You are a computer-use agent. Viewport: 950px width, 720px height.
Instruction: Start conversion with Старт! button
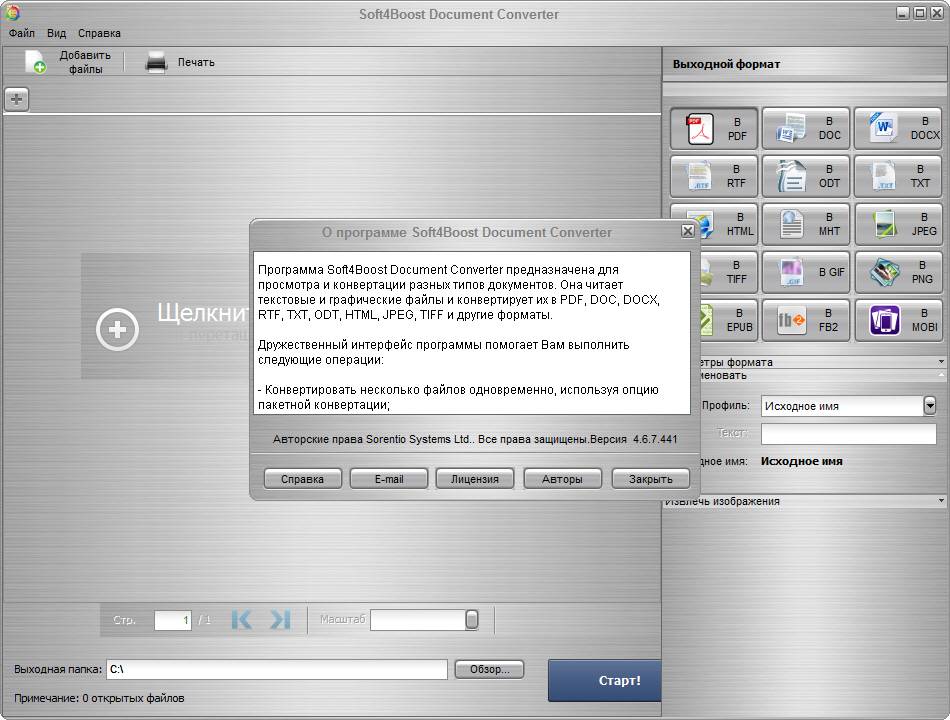(605, 681)
